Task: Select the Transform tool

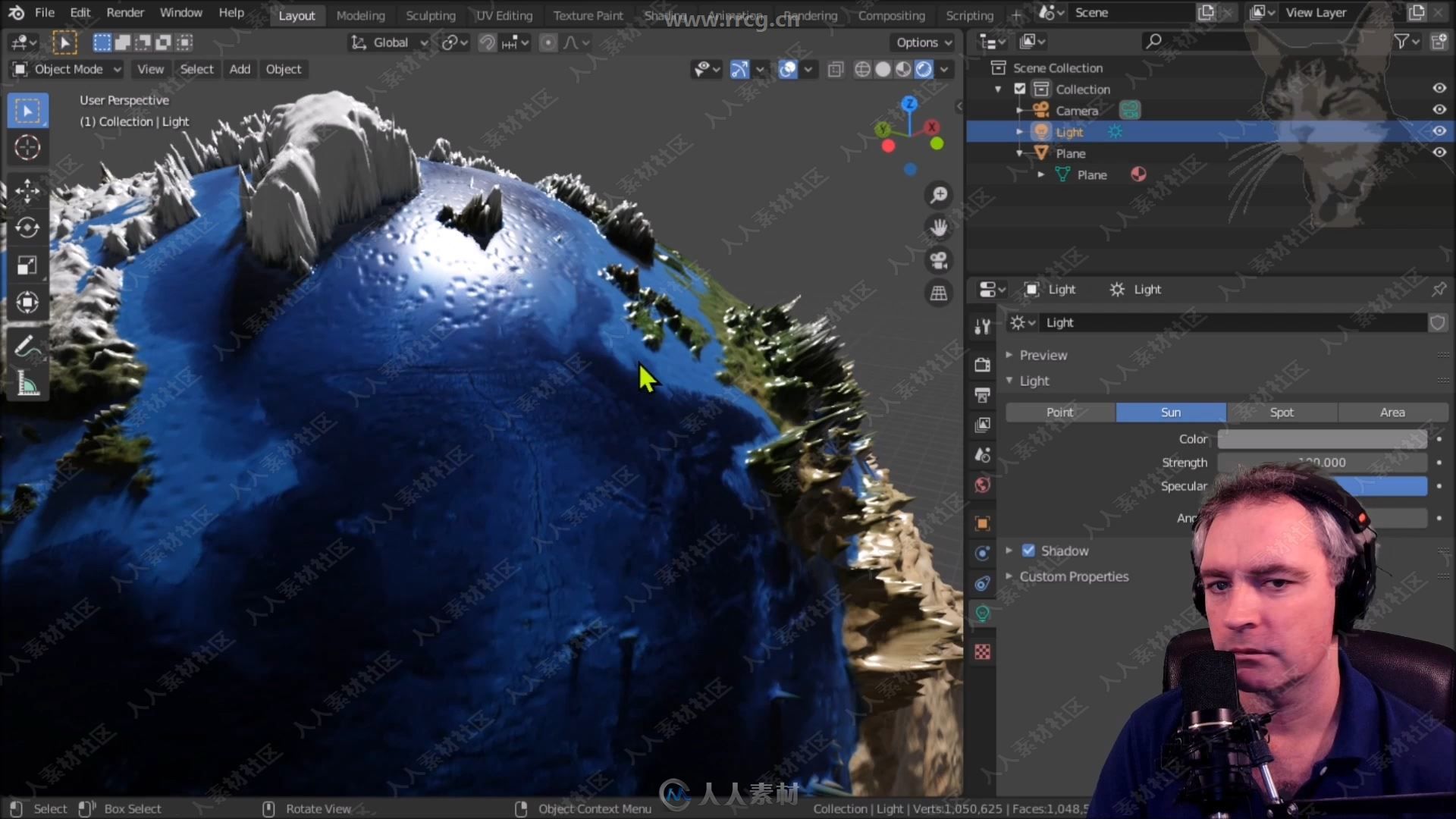Action: 27,303
